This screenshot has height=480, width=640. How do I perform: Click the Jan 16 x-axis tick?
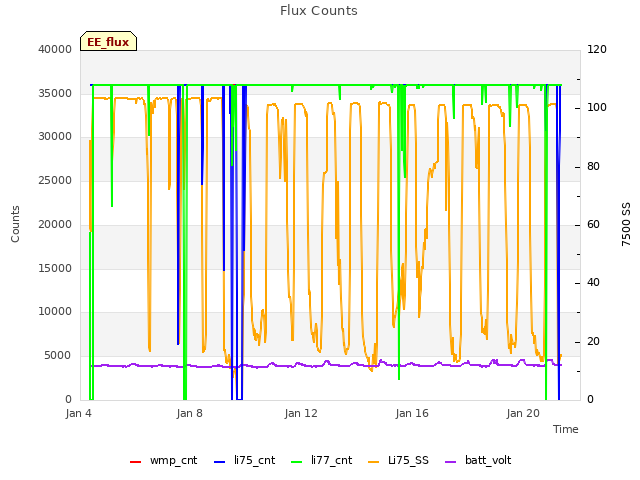412,413
